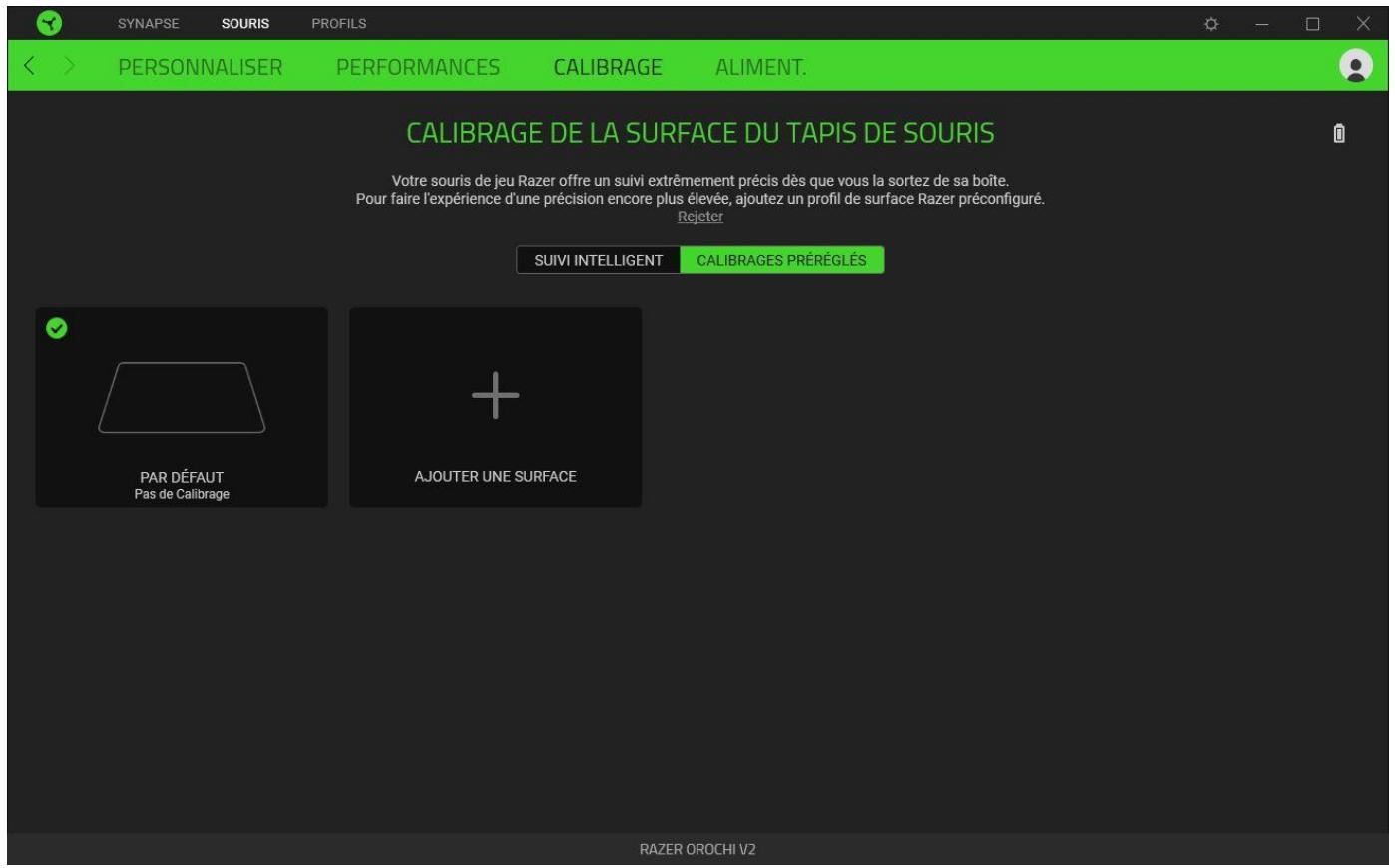Open the SYNAPSE top menu
Viewport: 1395px width, 868px height.
[149, 23]
